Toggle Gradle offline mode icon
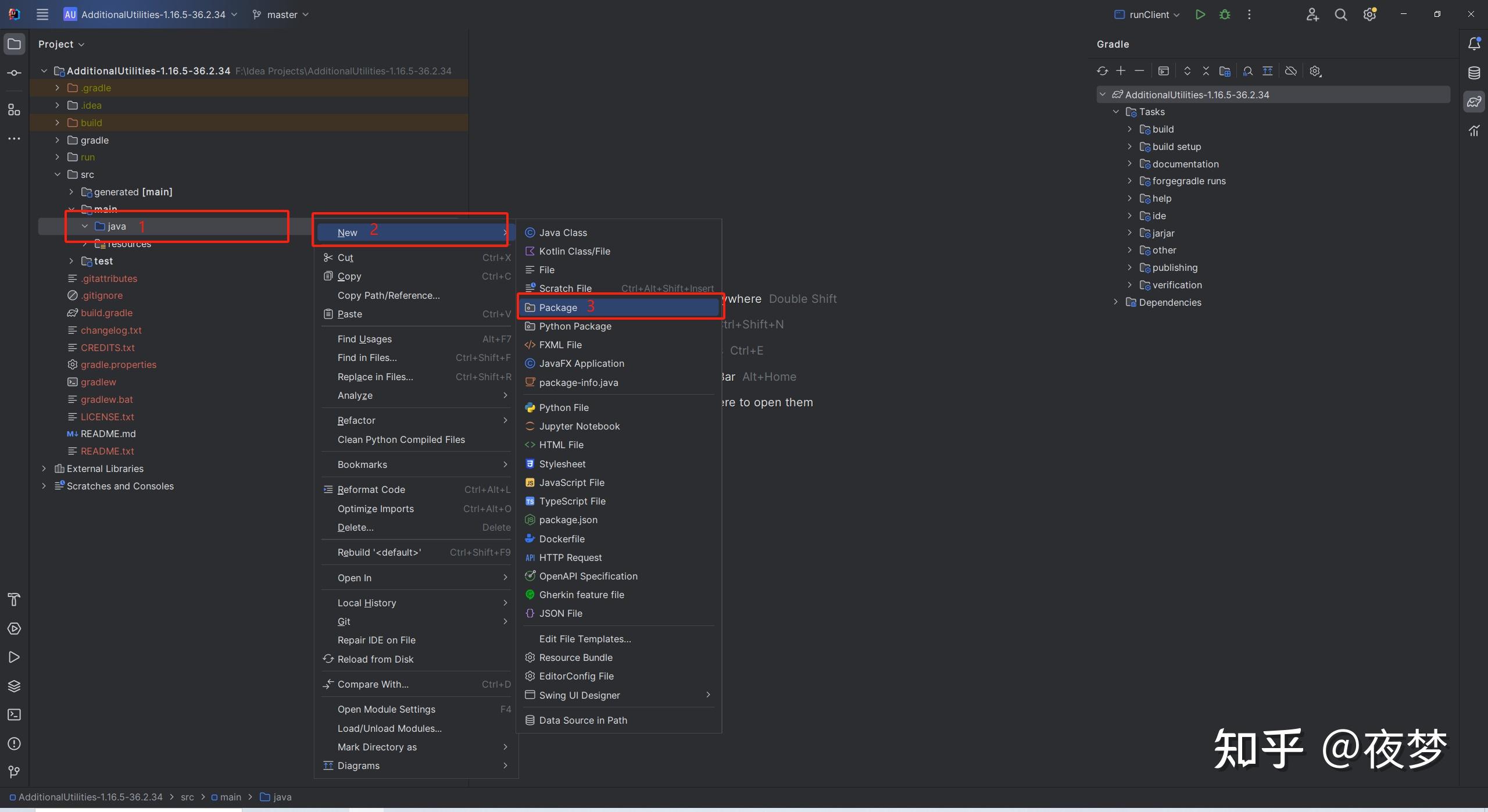 pyautogui.click(x=1291, y=71)
